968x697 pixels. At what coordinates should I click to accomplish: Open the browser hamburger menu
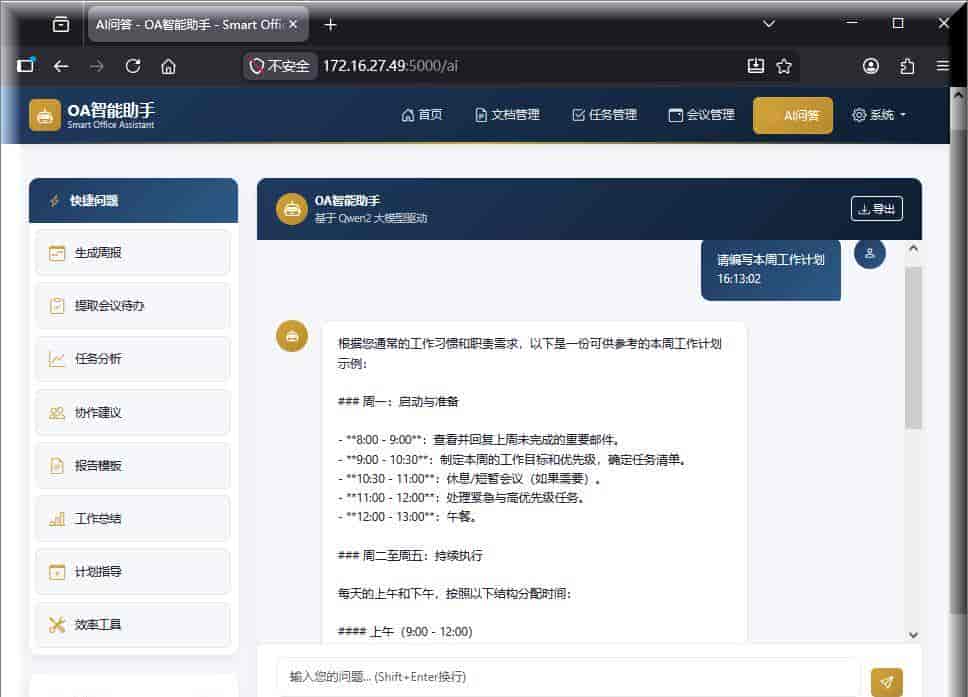tap(942, 65)
